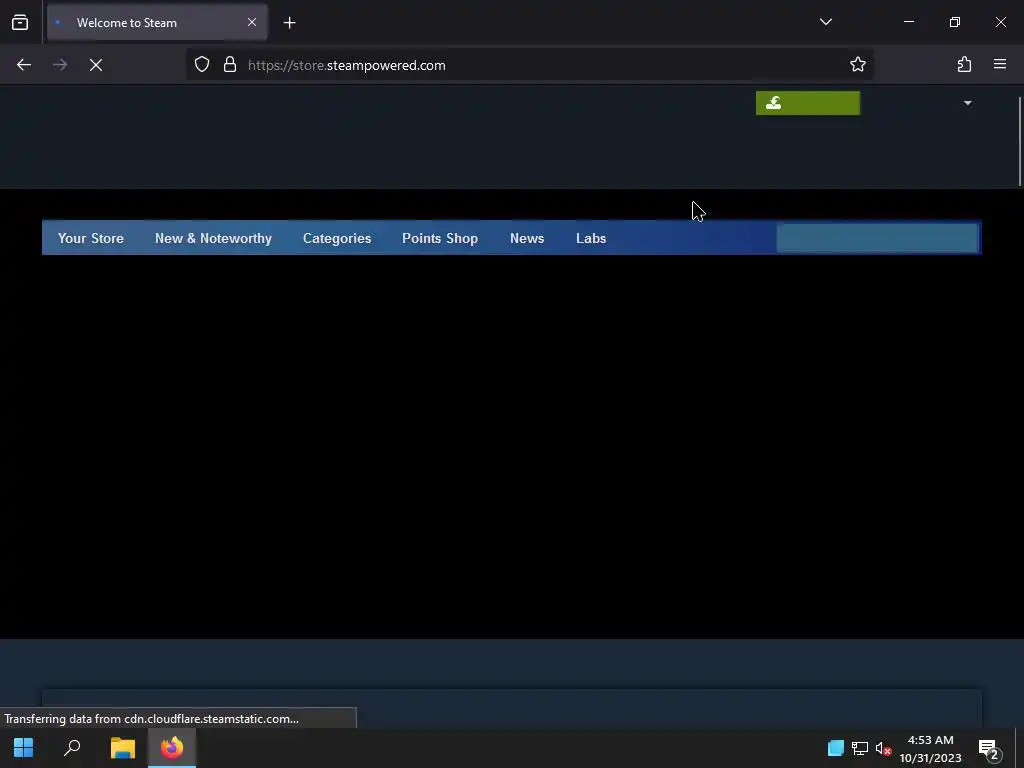
Task: Restore down the Firefox window
Action: [x=955, y=22]
